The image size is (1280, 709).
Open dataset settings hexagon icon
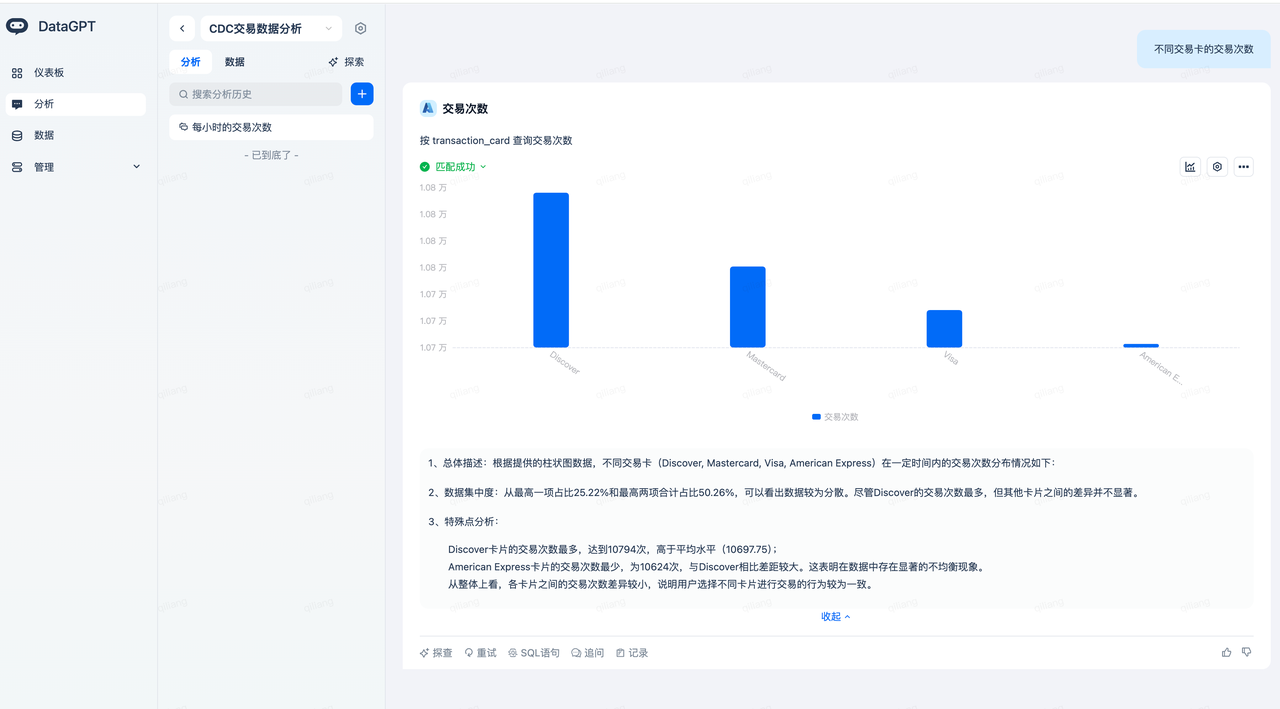coord(361,29)
